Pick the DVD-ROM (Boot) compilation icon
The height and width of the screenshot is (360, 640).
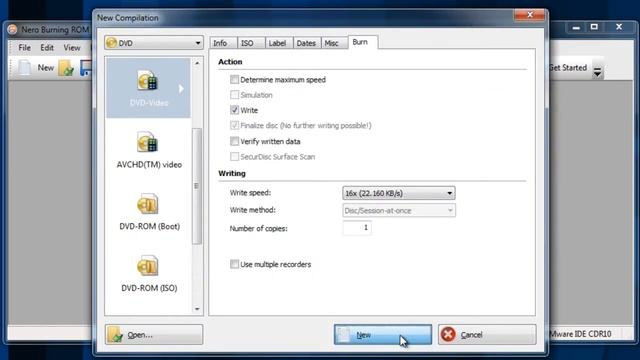[x=147, y=204]
